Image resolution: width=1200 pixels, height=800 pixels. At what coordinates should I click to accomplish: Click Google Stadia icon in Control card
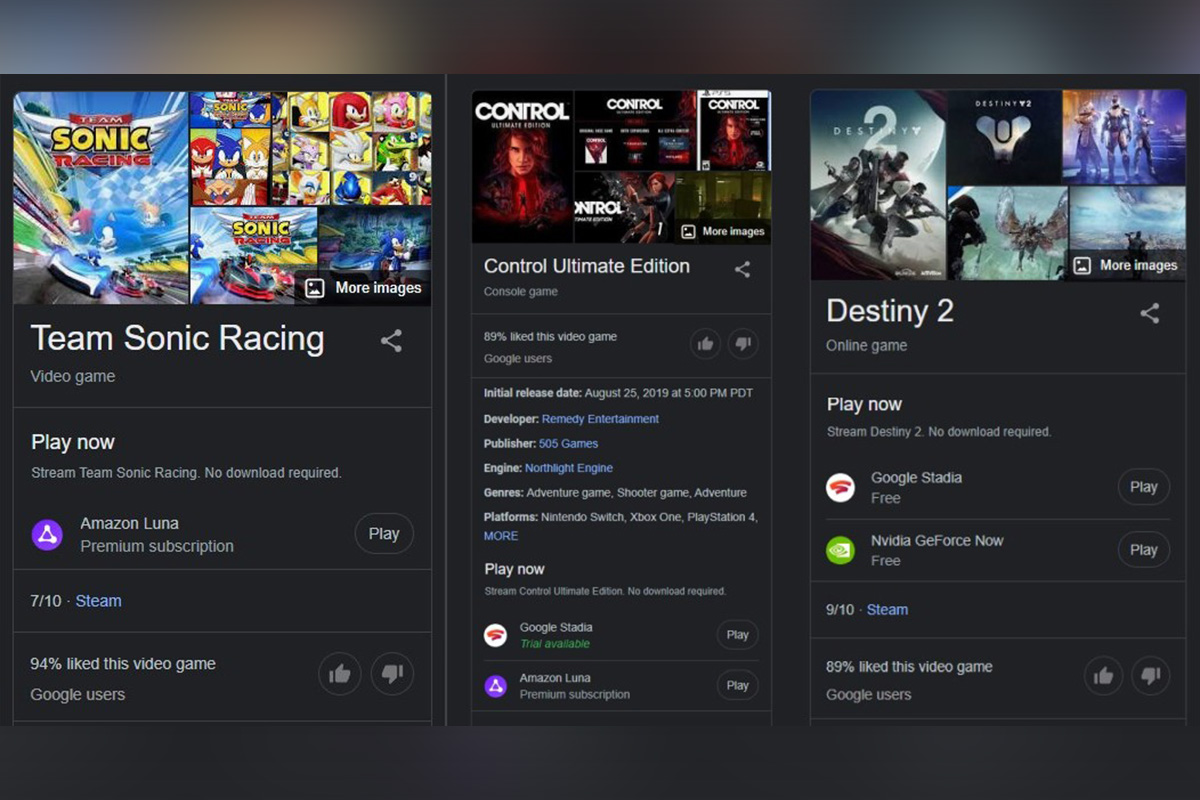pyautogui.click(x=495, y=635)
